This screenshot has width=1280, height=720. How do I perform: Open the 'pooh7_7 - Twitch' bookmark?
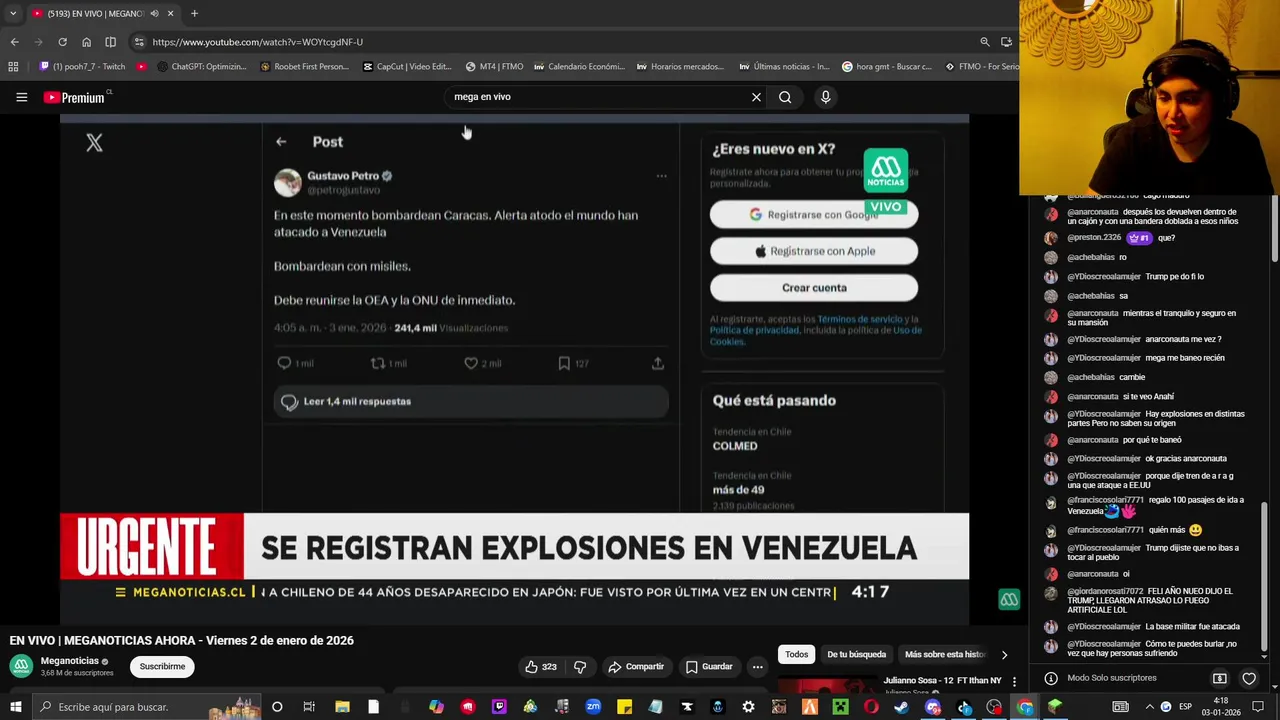pos(82,67)
